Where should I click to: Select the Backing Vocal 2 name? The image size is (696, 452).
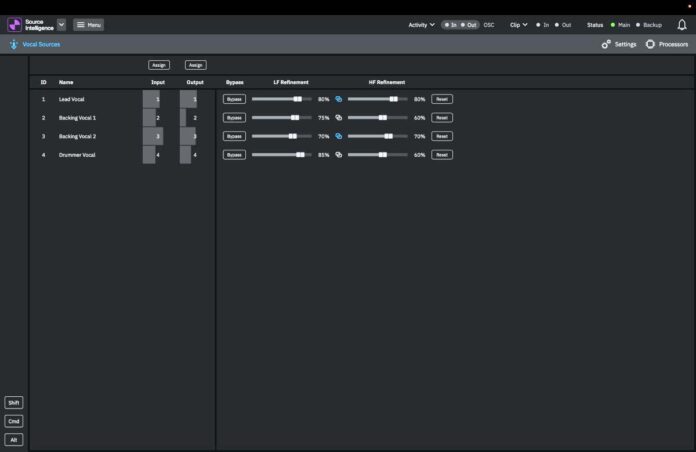point(77,136)
